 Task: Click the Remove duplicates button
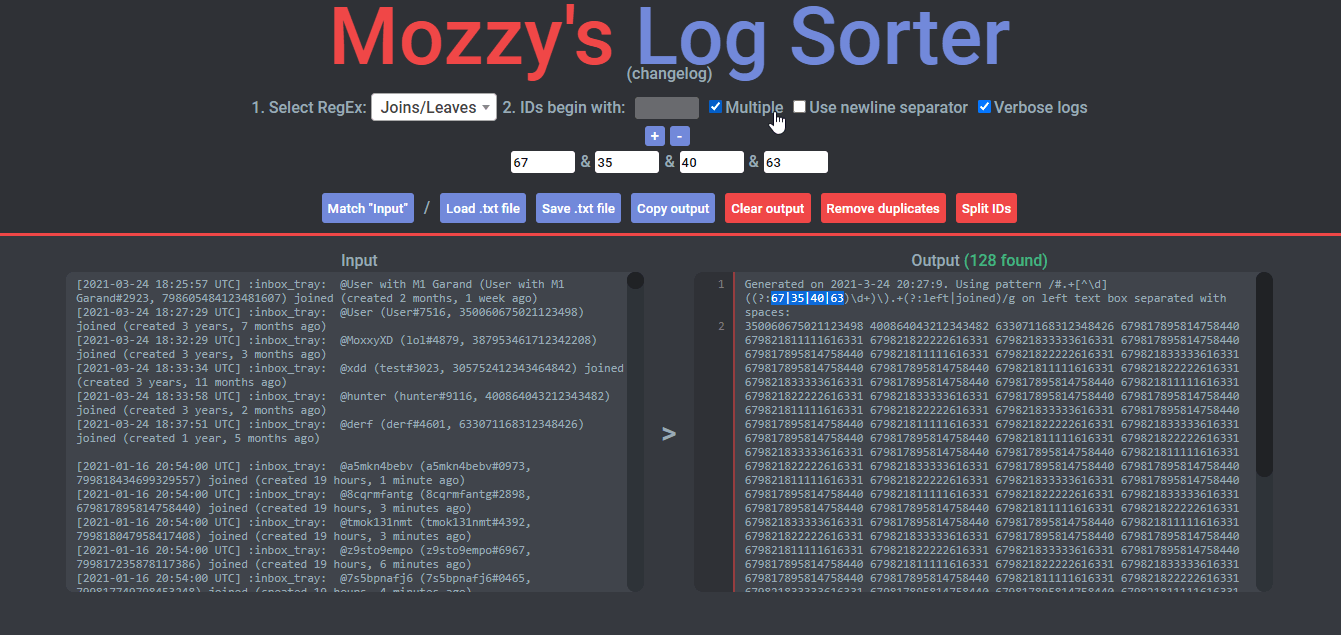pyautogui.click(x=883, y=208)
